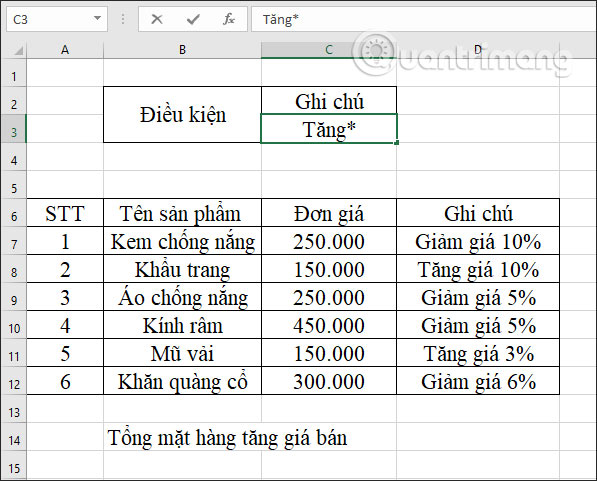Click the merged cell Điều kiện
The image size is (597, 481).
click(x=182, y=115)
